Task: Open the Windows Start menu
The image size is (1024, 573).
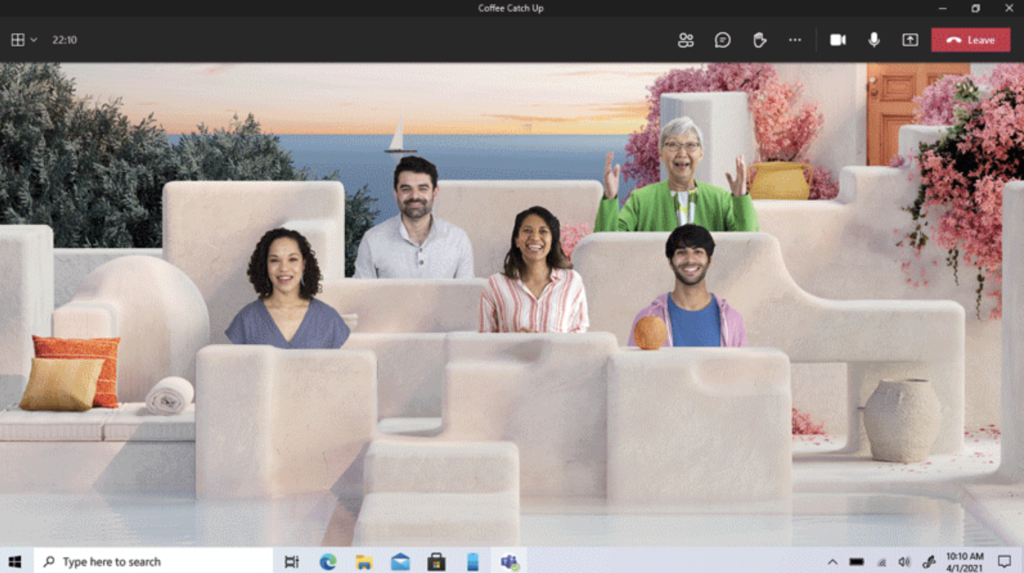Action: (15, 561)
